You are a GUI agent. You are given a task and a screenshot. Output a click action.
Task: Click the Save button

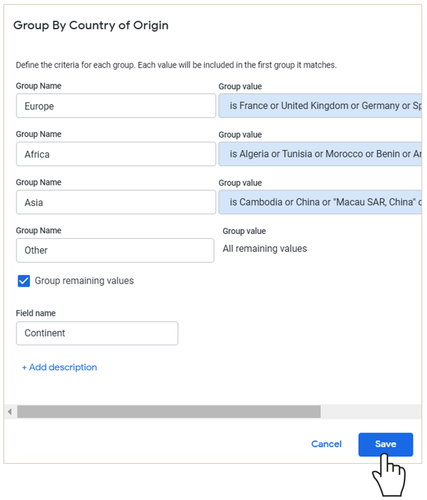tap(386, 444)
